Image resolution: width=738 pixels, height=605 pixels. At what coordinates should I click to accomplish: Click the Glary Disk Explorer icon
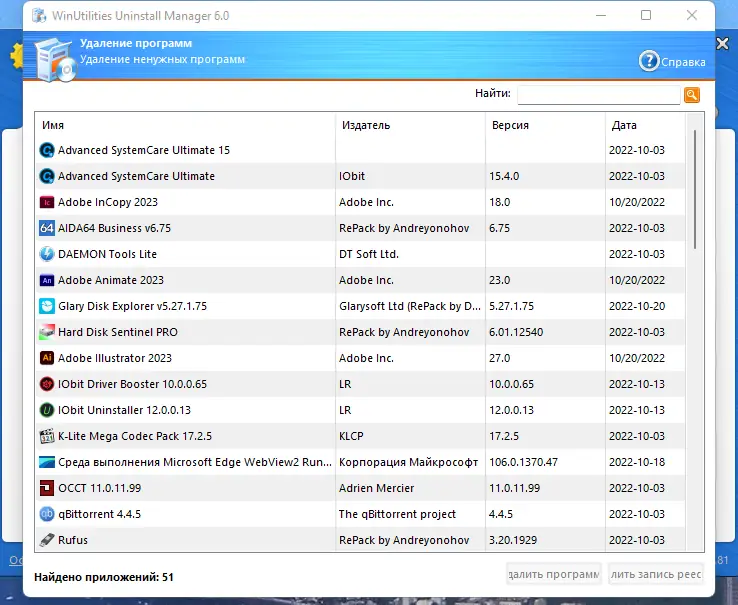point(47,306)
